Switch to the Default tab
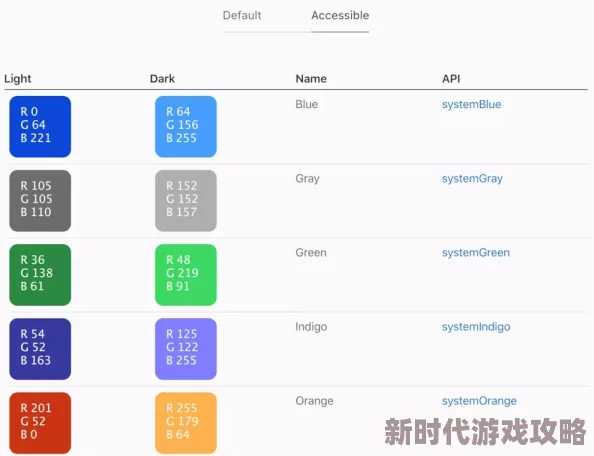The height and width of the screenshot is (456, 594). [242, 16]
